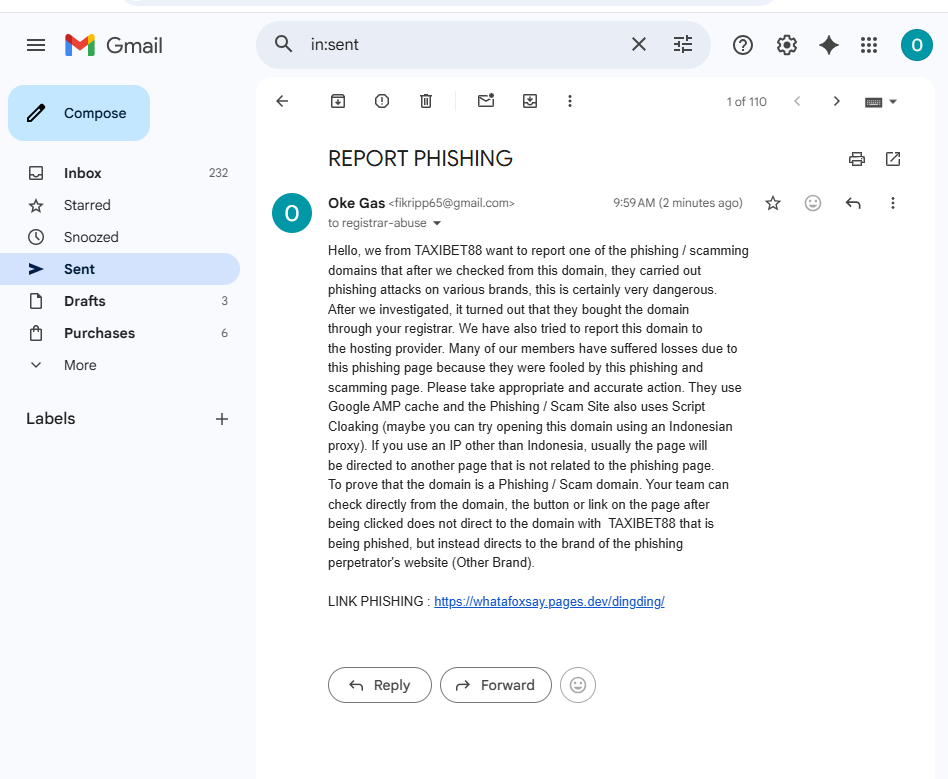Open the Gemini sparkle icon
Screen dimensions: 948x779
click(x=828, y=45)
